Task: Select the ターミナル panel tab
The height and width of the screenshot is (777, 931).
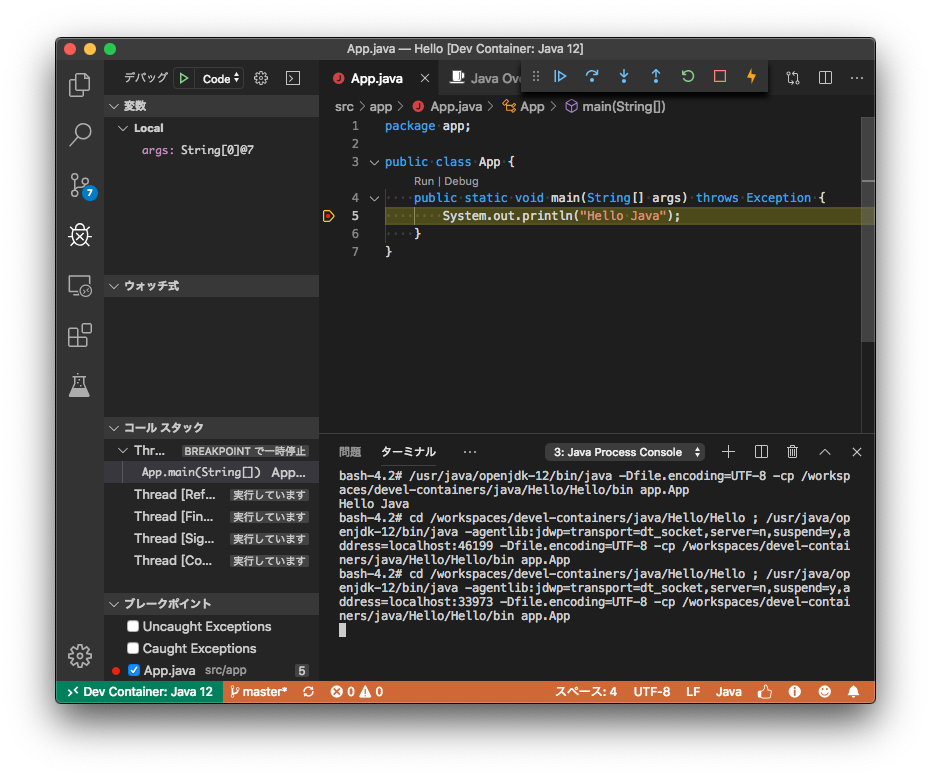Action: tap(408, 452)
